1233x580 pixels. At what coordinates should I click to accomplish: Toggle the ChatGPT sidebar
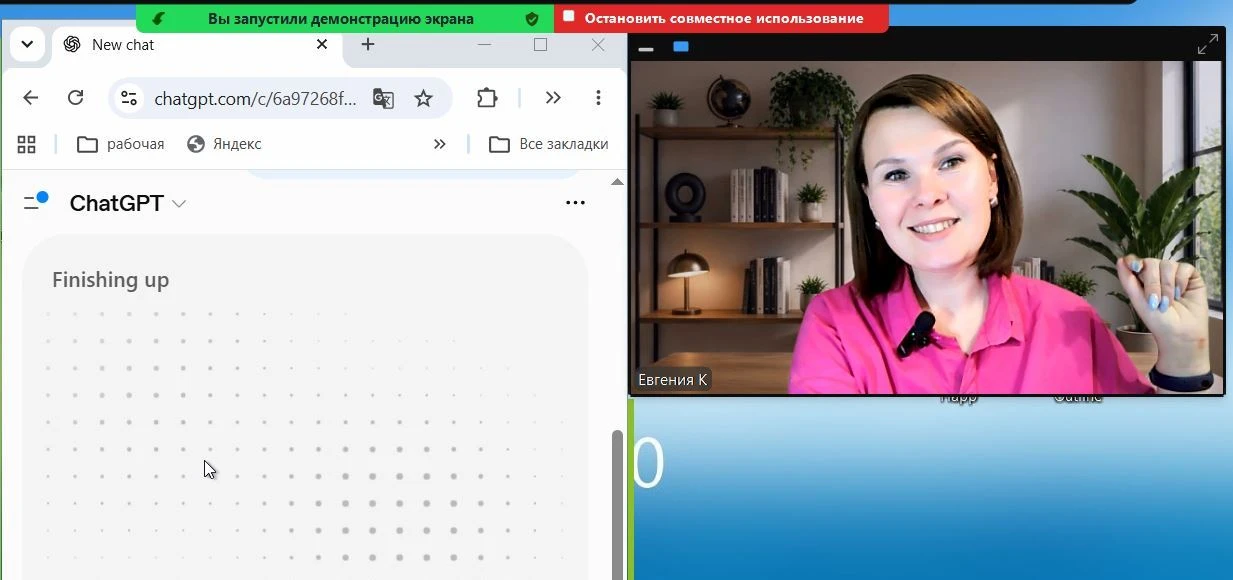(35, 202)
